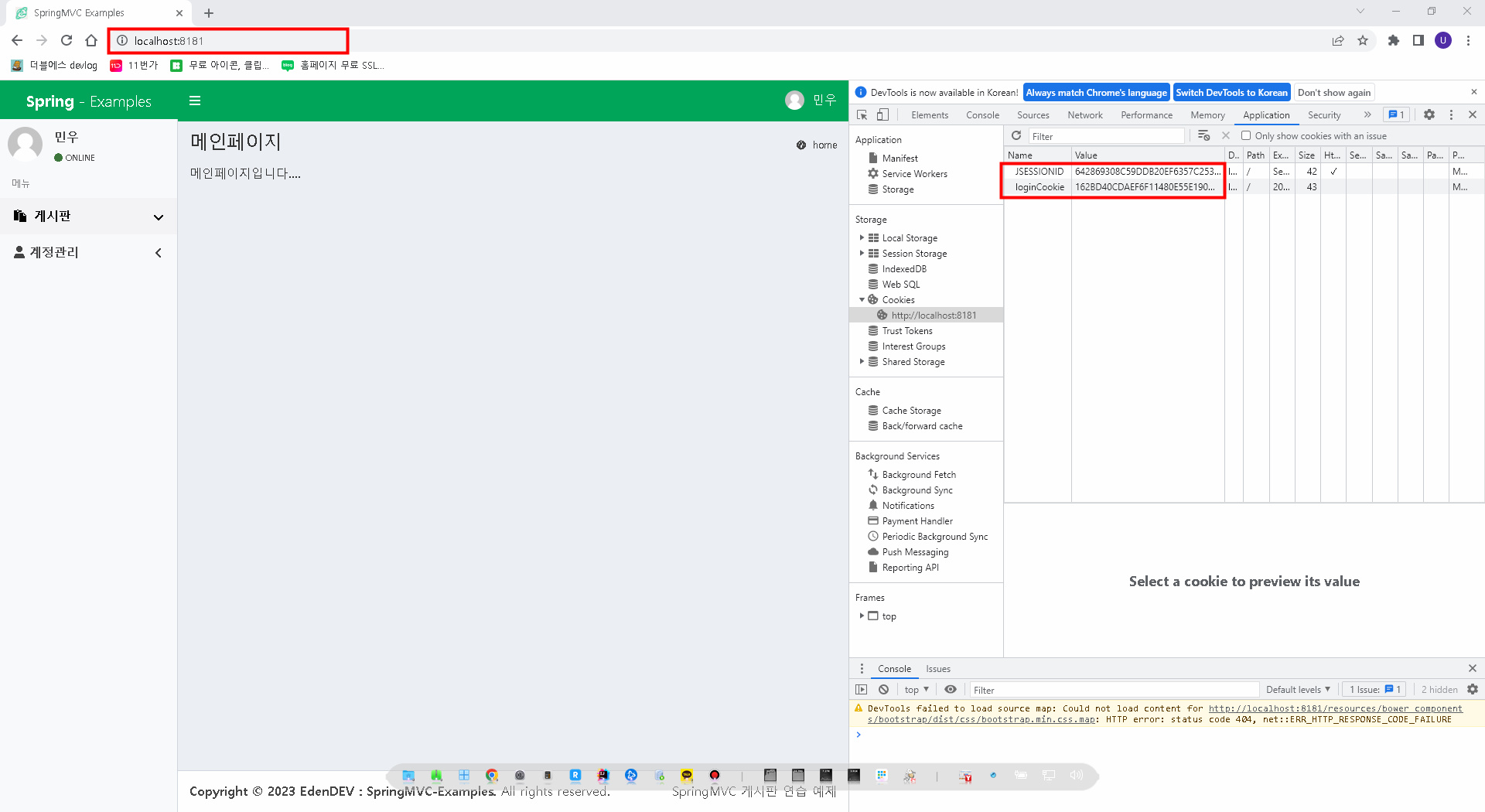Bookmark this page with star icon
Screen dimensions: 1485x812
point(1363,40)
